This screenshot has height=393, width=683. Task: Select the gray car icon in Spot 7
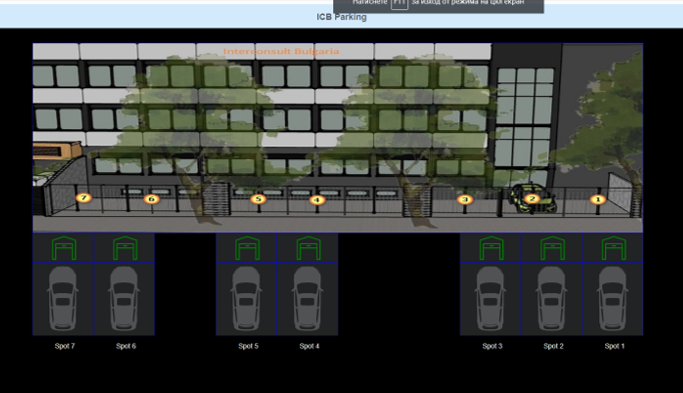(x=63, y=299)
